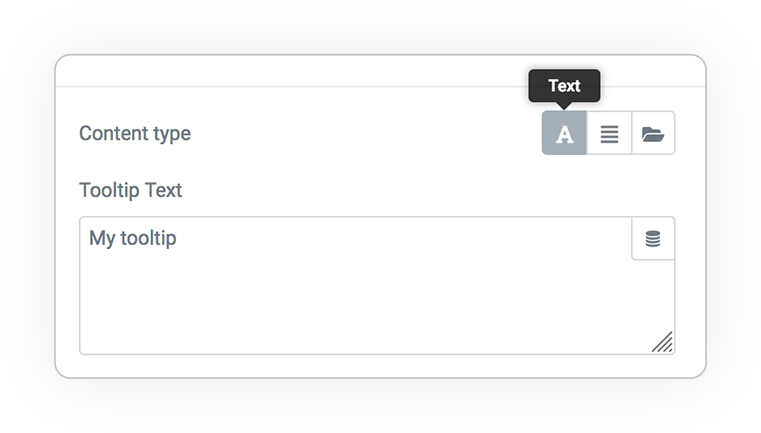This screenshot has width=761, height=433.
Task: Activate the middle button in the Content type group
Action: pos(609,133)
